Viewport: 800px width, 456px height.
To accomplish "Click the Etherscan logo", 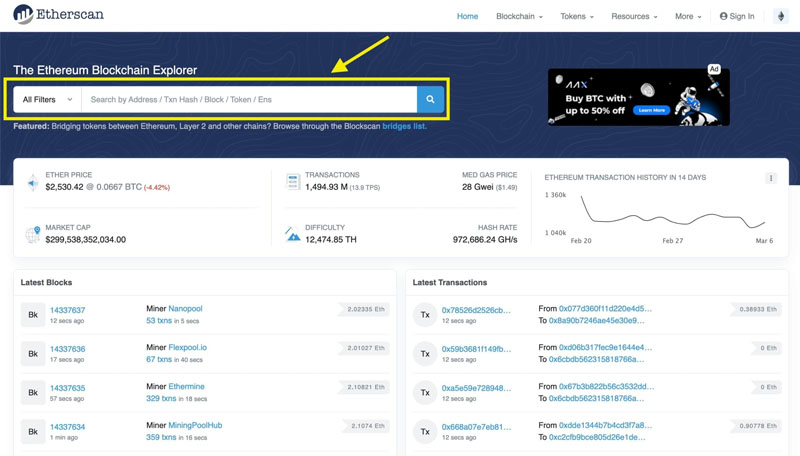I will pos(58,14).
